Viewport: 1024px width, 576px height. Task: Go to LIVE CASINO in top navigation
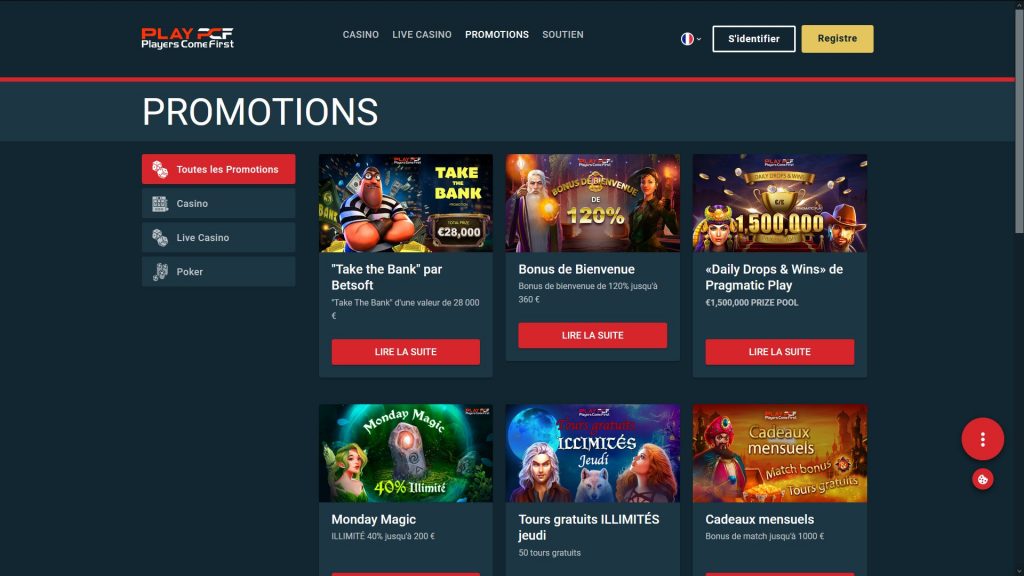pyautogui.click(x=422, y=35)
